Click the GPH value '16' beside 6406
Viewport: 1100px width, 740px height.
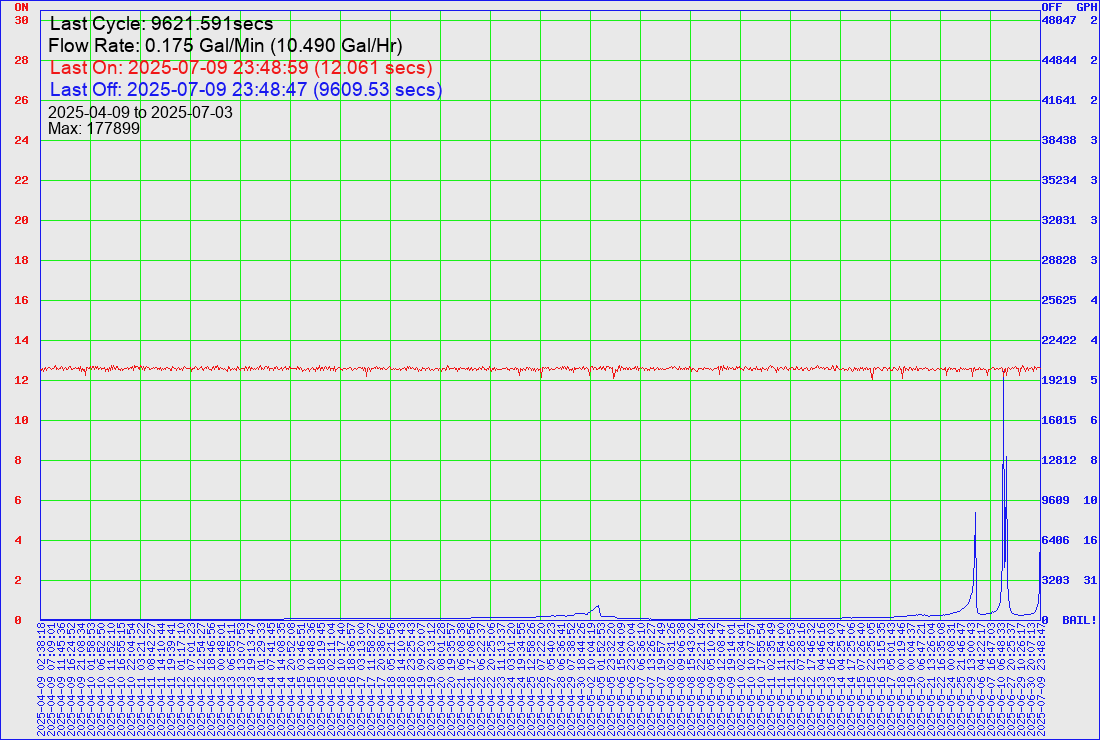click(x=1089, y=540)
